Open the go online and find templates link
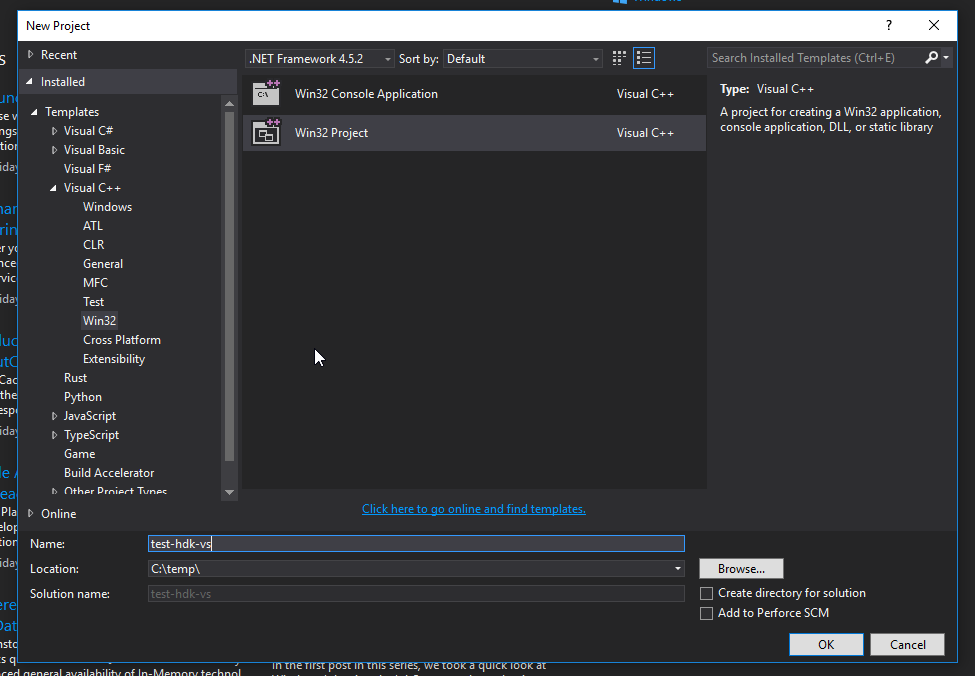975x676 pixels. coord(473,508)
